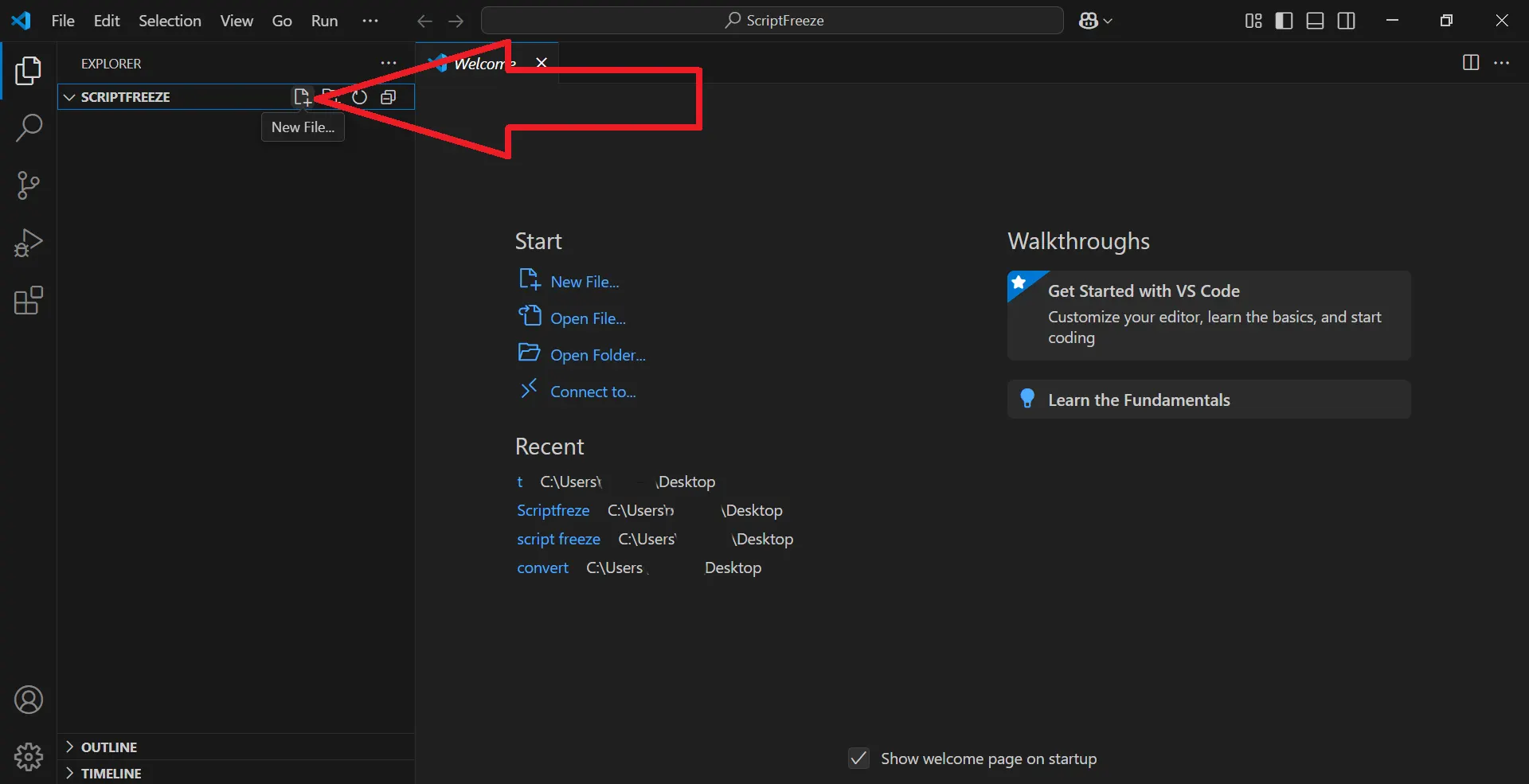This screenshot has height=784, width=1529.
Task: Open the recent Scriptfreeze folder
Action: (x=553, y=510)
